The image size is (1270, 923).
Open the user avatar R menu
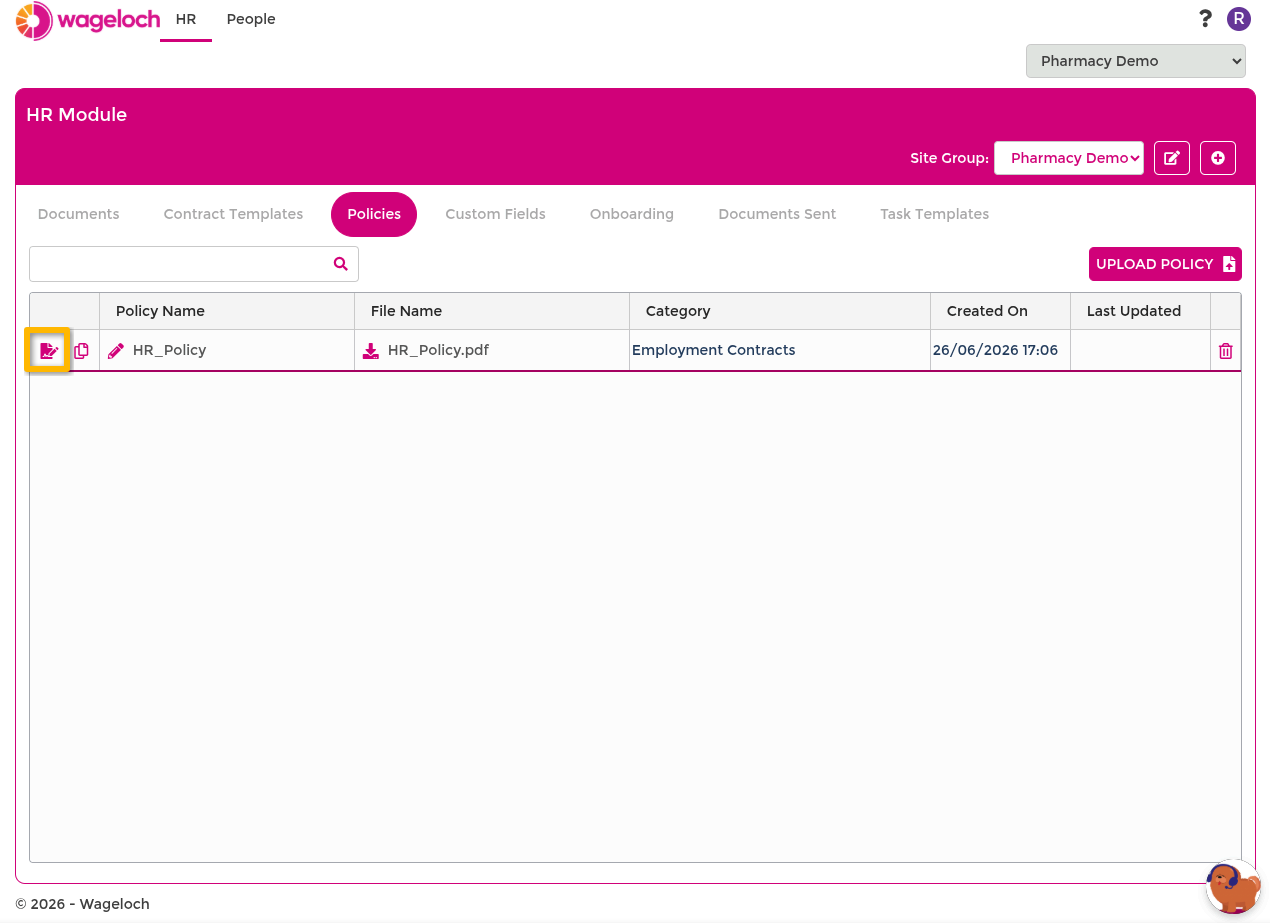[1239, 18]
